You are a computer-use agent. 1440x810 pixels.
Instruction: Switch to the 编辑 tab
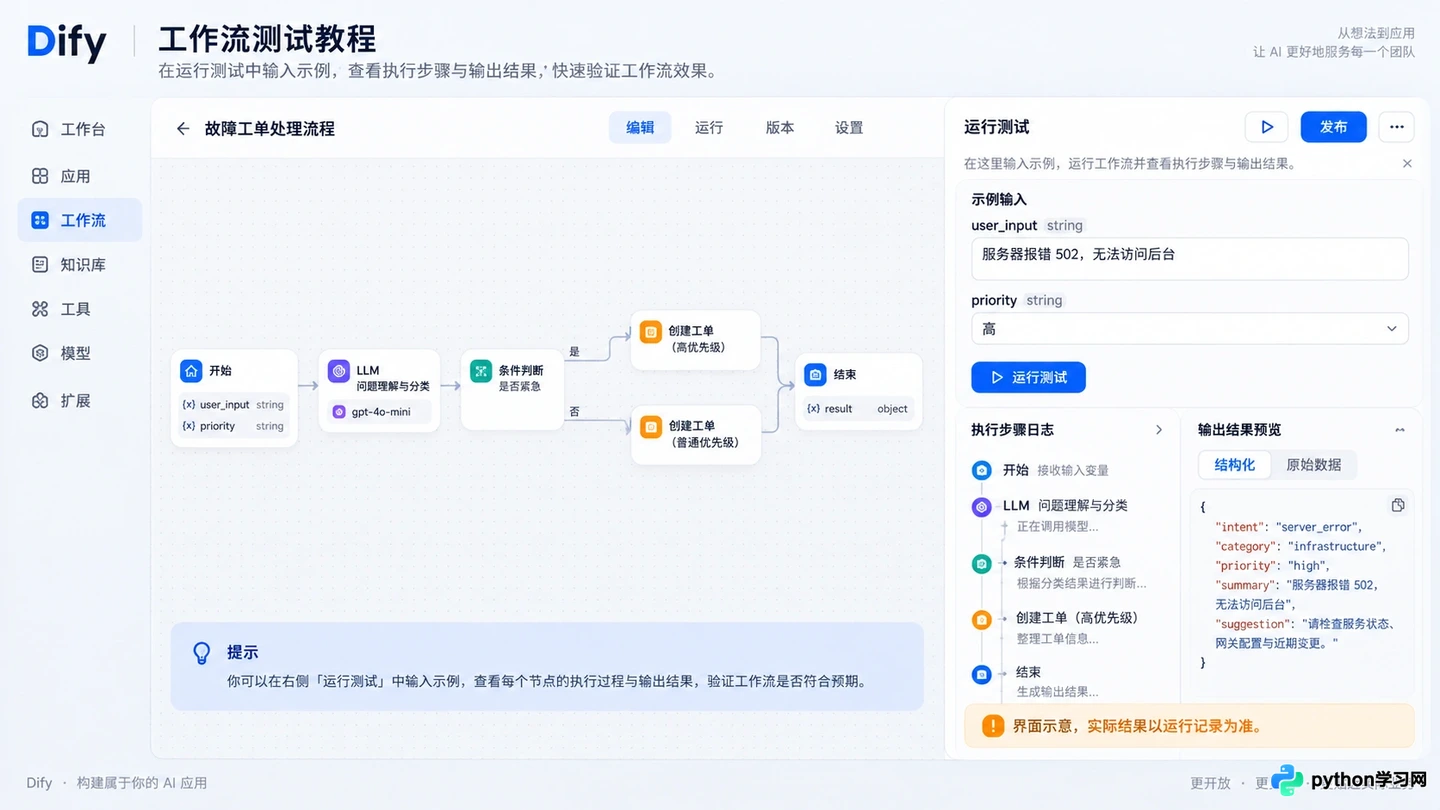pyautogui.click(x=640, y=127)
